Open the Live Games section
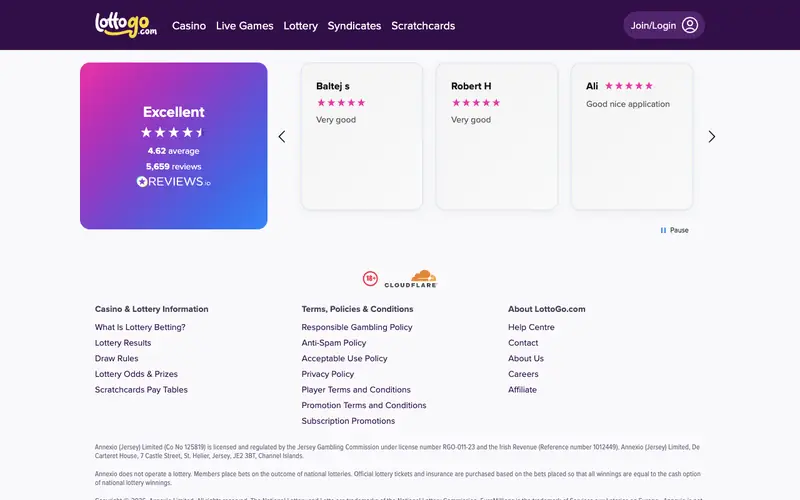Screen dimensions: 800x500 (244, 26)
